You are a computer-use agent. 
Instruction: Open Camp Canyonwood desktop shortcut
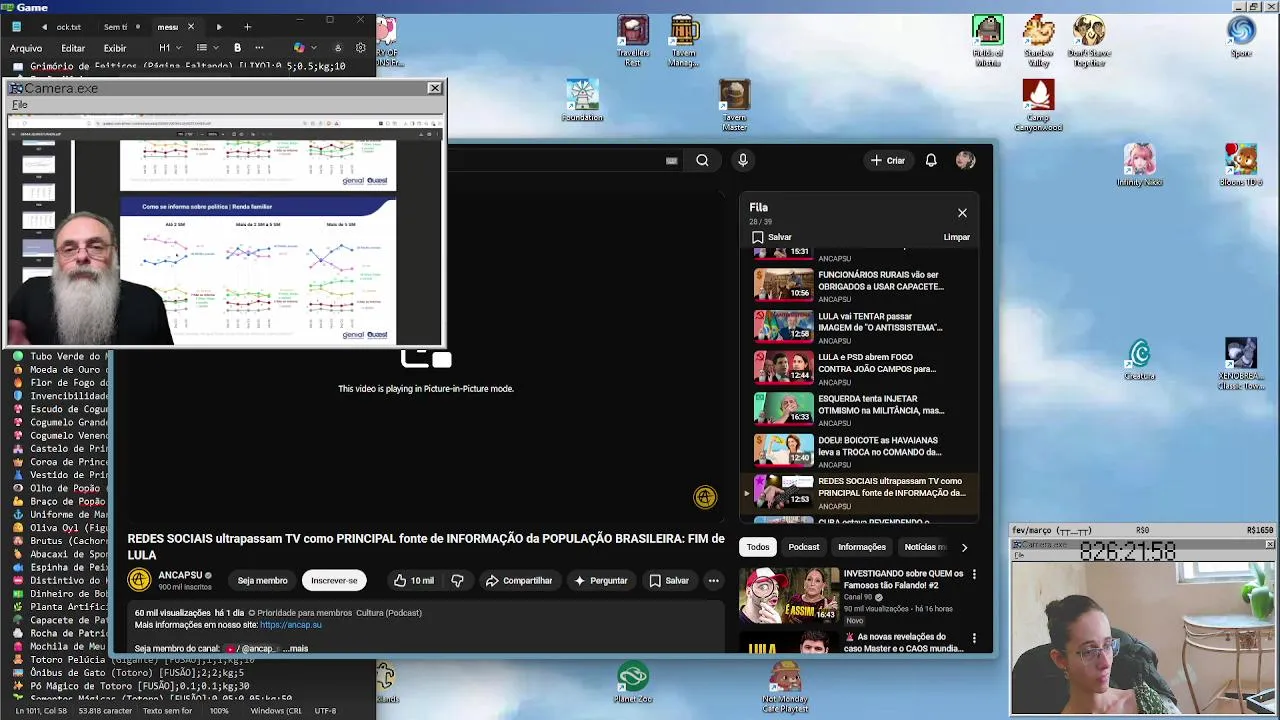pos(1038,105)
